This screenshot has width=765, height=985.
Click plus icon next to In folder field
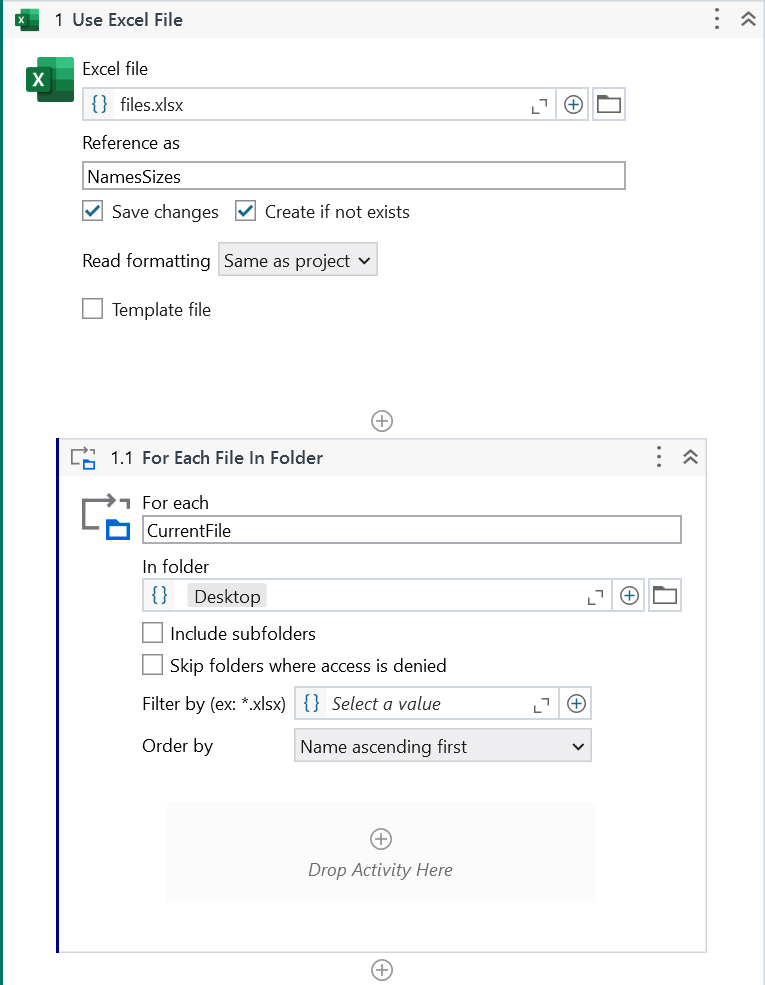coord(629,596)
